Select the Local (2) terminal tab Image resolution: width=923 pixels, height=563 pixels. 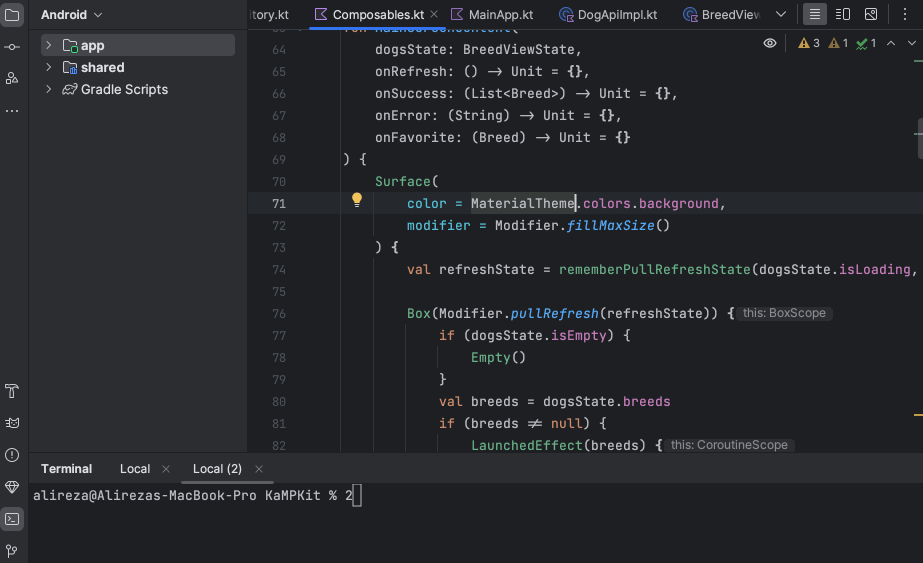coord(217,469)
